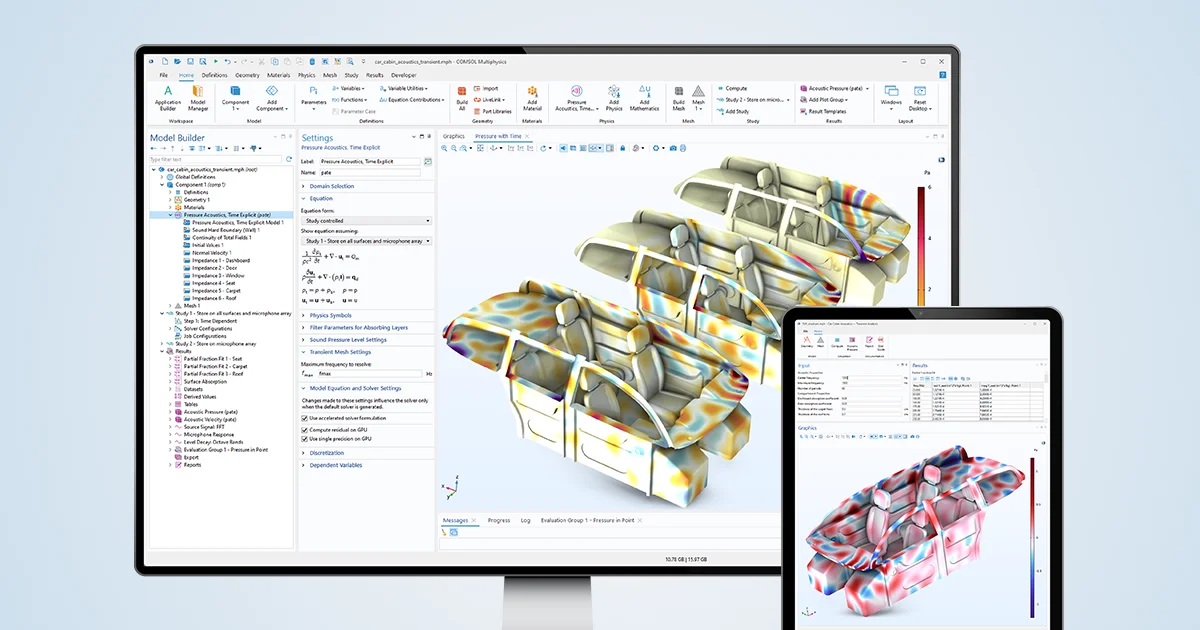Select the Build All icon in Geometry section
The width and height of the screenshot is (1200, 630).
tap(461, 91)
